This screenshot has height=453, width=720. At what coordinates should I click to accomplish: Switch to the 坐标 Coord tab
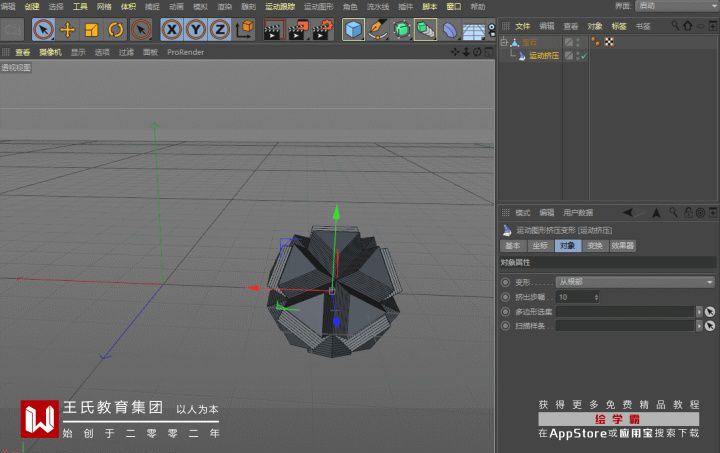click(x=540, y=246)
